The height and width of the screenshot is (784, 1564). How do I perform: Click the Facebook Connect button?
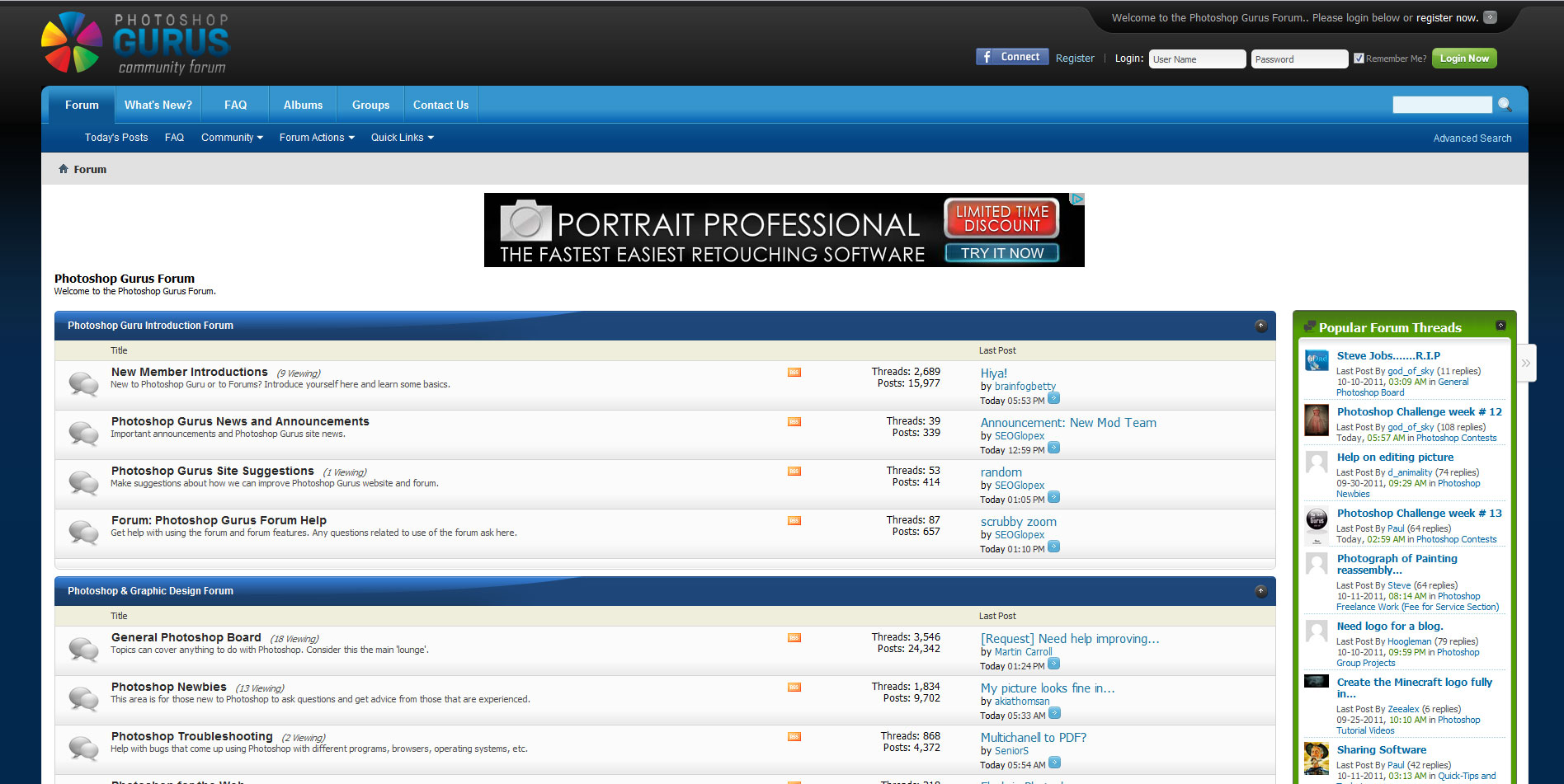coord(1012,57)
